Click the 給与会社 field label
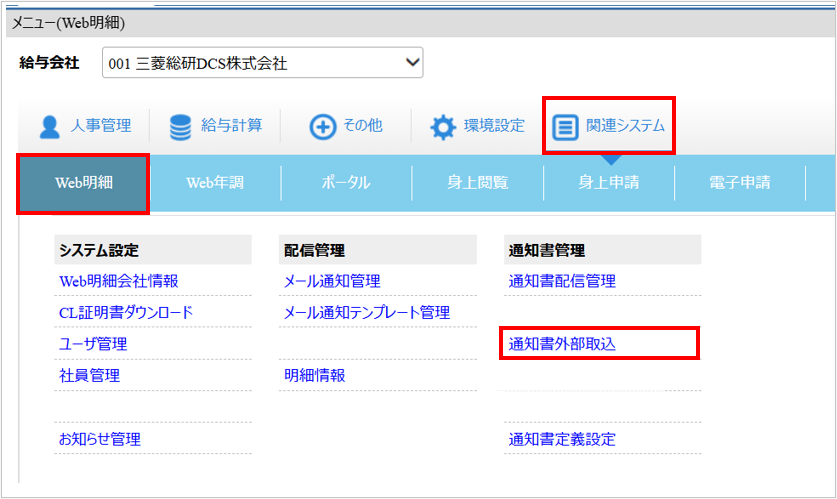This screenshot has height=499, width=837. 49,63
